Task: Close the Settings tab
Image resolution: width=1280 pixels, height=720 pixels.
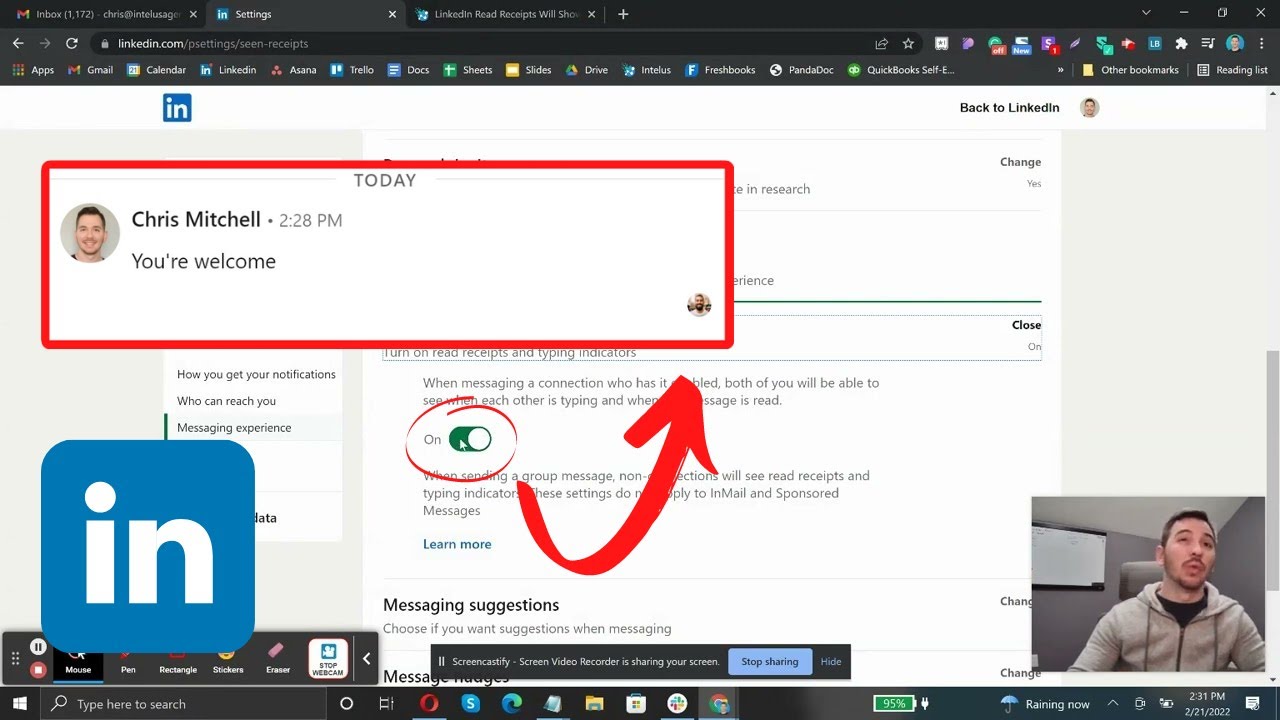Action: [x=392, y=14]
